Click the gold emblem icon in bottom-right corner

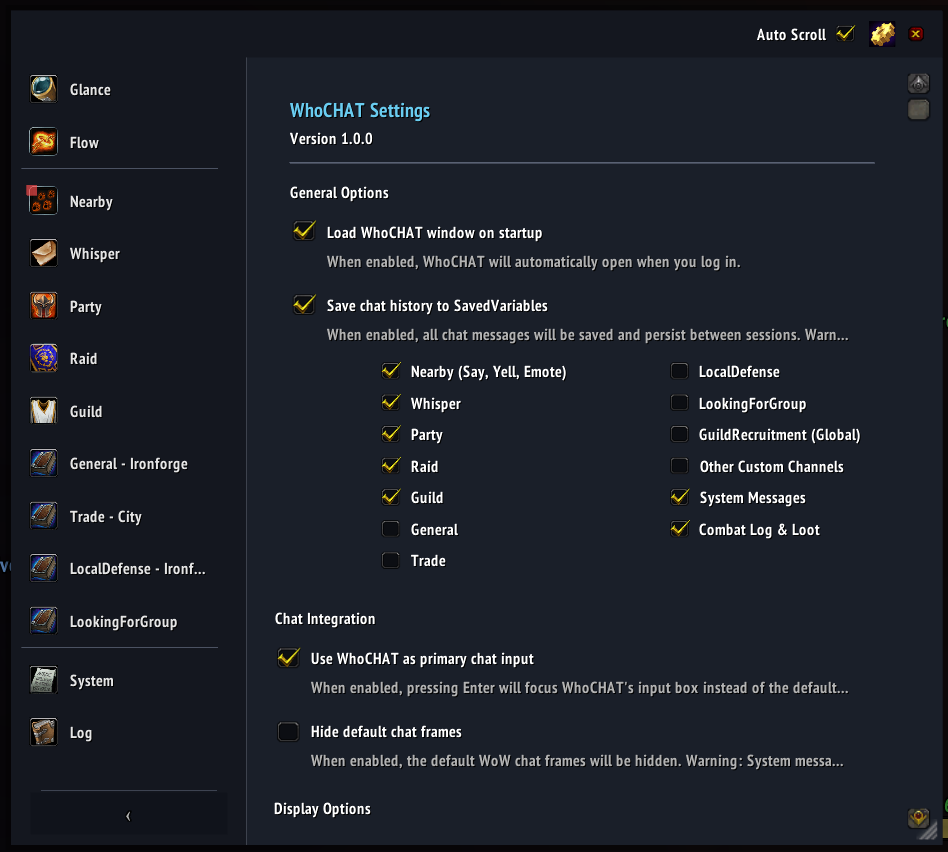click(x=919, y=818)
